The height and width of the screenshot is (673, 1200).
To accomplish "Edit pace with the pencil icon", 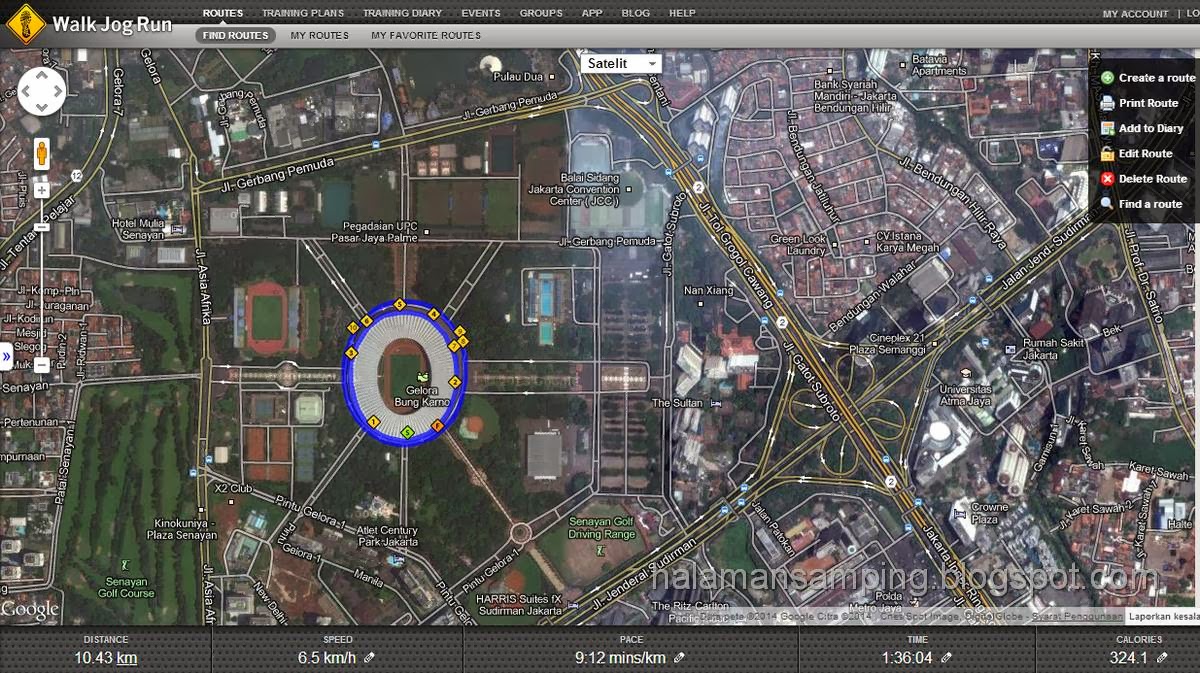I will (x=679, y=657).
